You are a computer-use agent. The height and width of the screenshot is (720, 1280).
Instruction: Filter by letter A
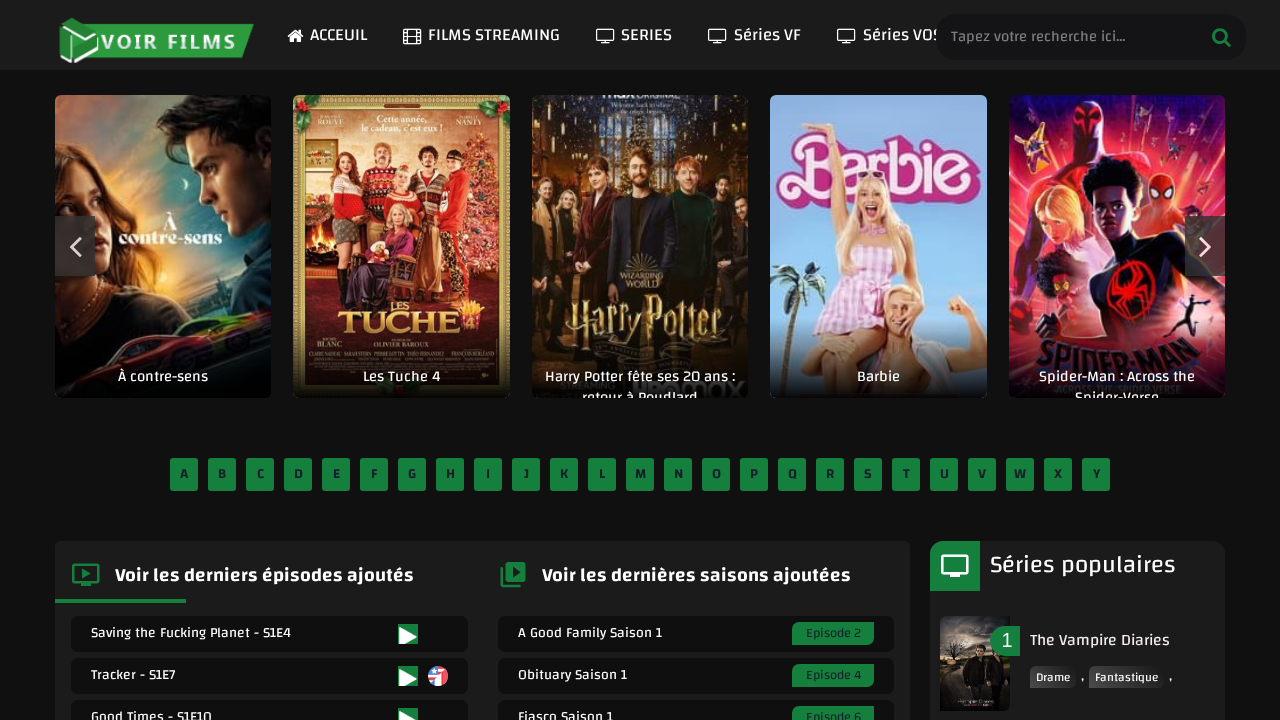184,474
